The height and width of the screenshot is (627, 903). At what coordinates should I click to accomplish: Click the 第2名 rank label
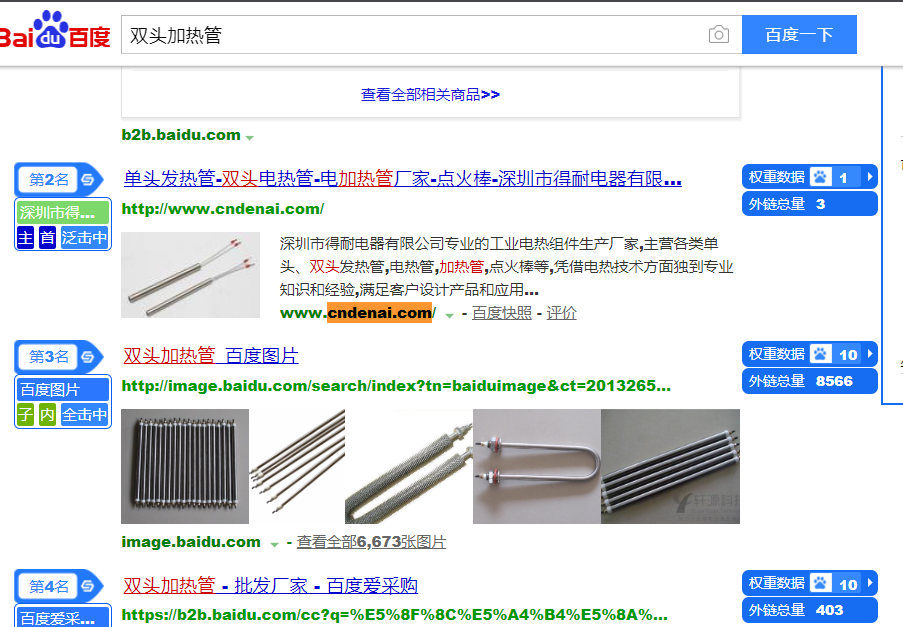[49, 180]
